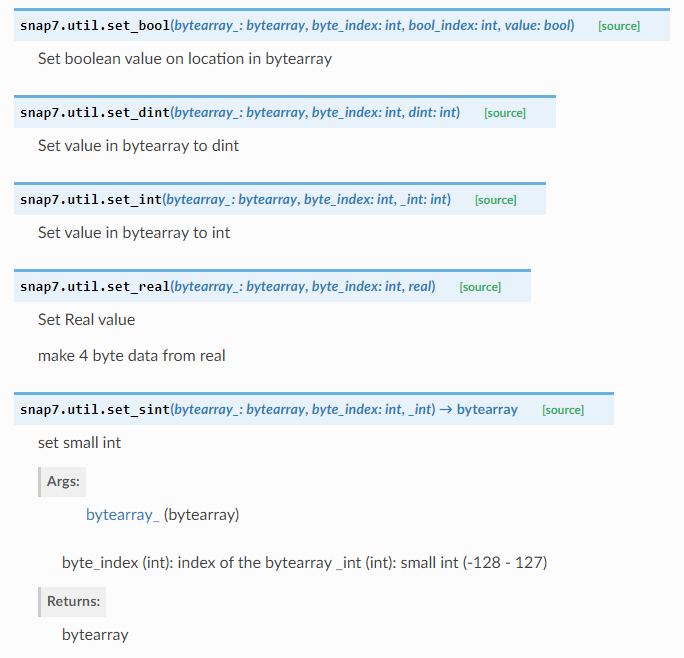
Task: Open the source link for set_dint
Action: click(505, 113)
